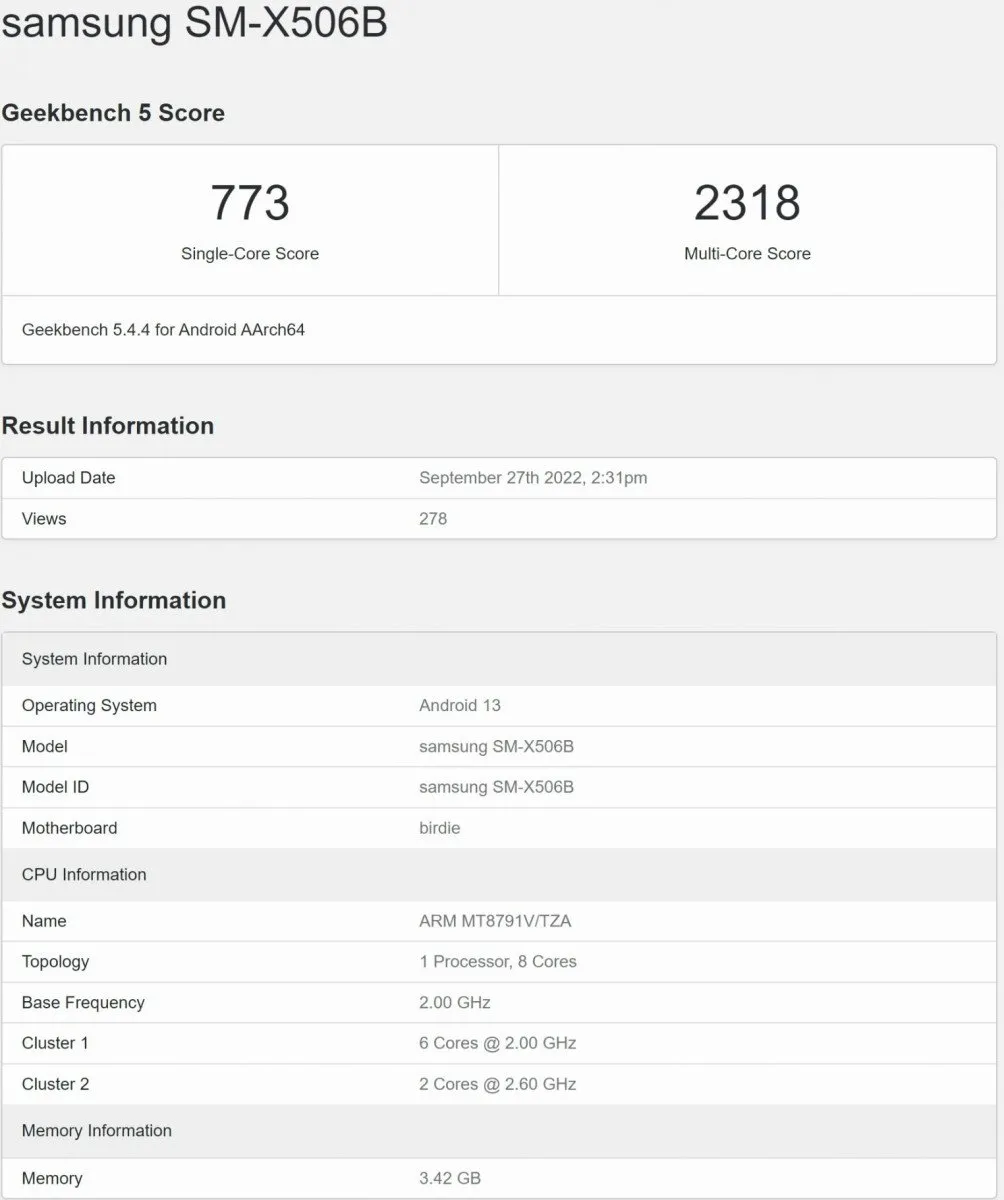Select the Views count 278
1004x1200 pixels.
[432, 518]
